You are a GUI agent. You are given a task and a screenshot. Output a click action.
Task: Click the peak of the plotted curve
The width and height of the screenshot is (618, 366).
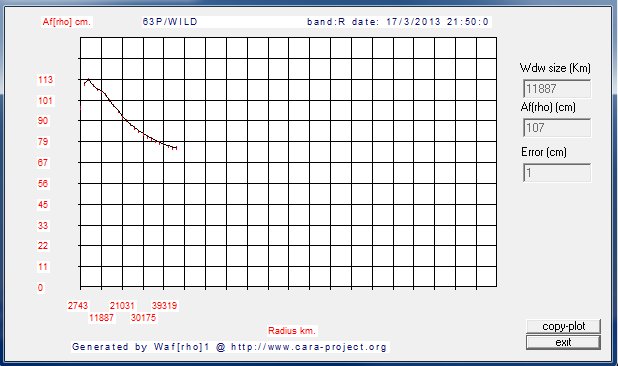[89, 80]
